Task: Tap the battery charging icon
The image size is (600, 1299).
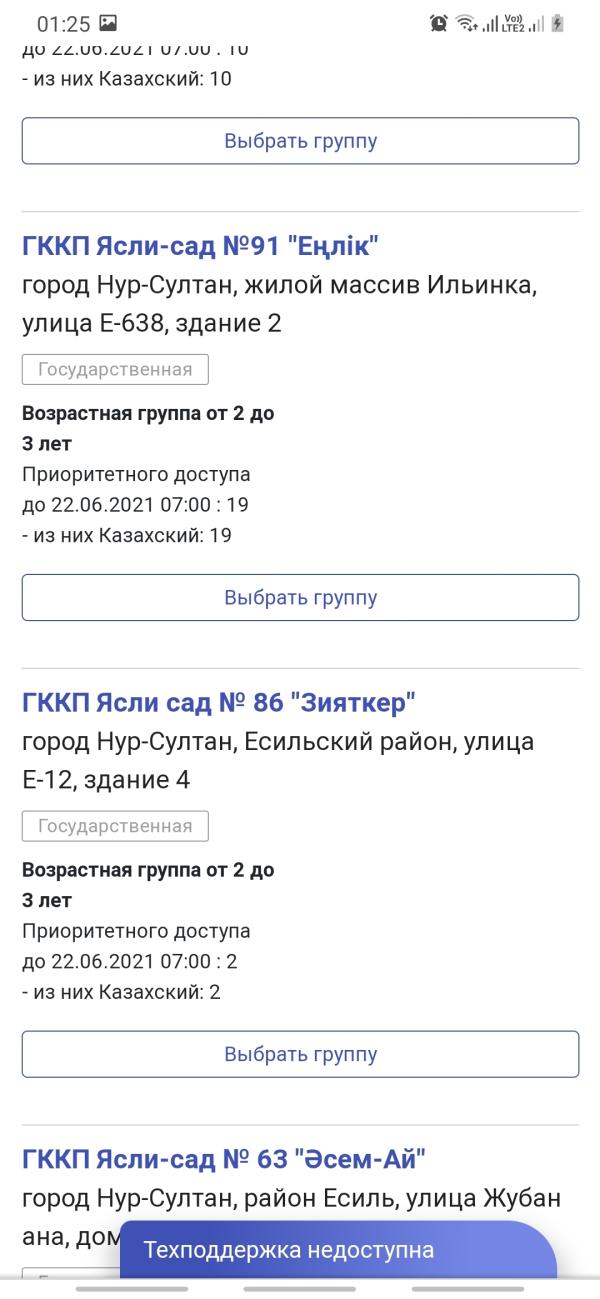Action: [x=558, y=23]
